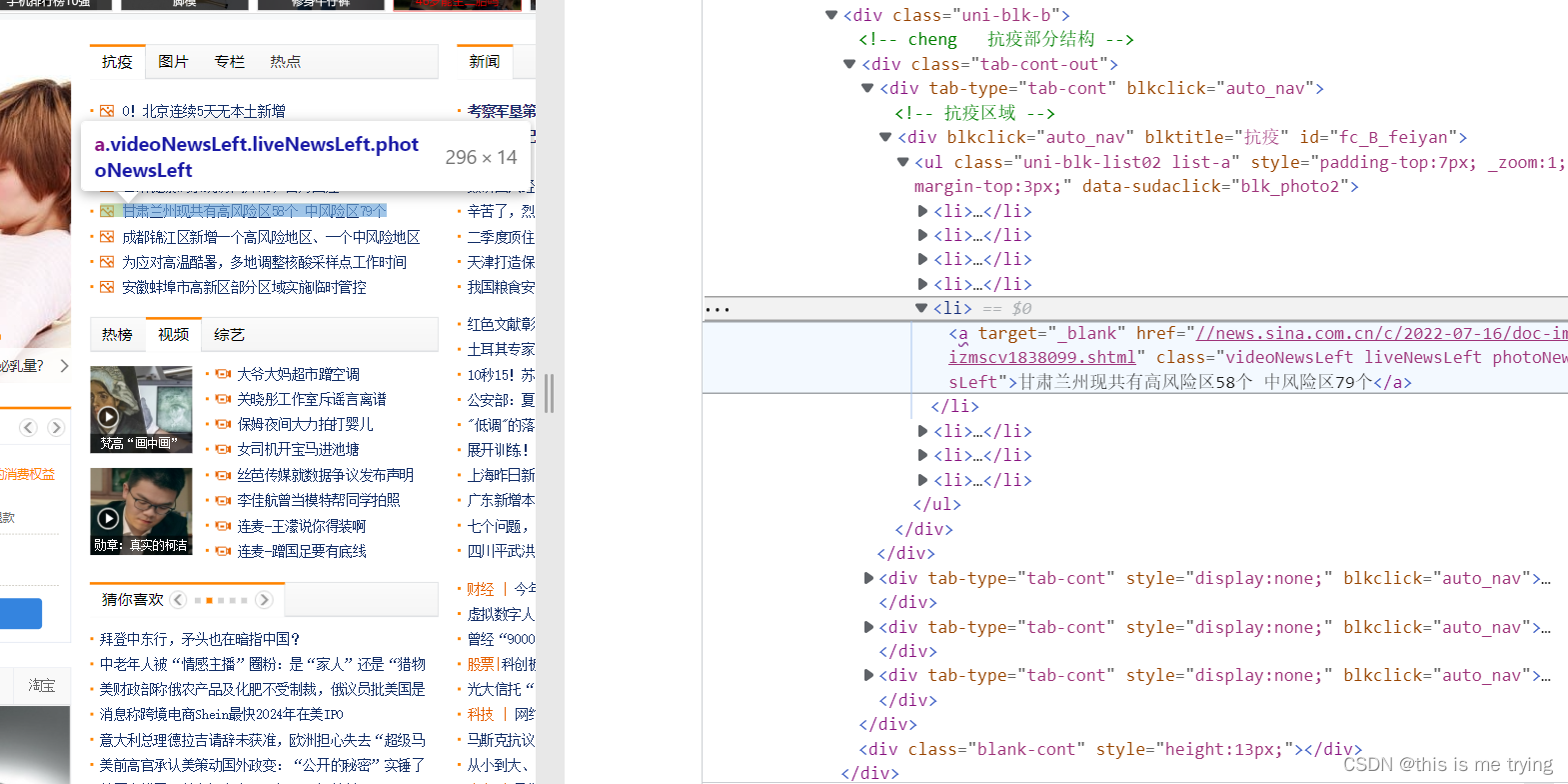Expand the last collapsed li element

point(922,480)
